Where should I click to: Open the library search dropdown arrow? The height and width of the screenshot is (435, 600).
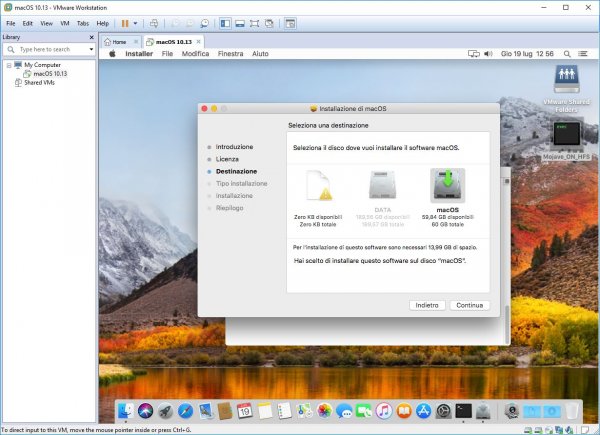[91, 49]
